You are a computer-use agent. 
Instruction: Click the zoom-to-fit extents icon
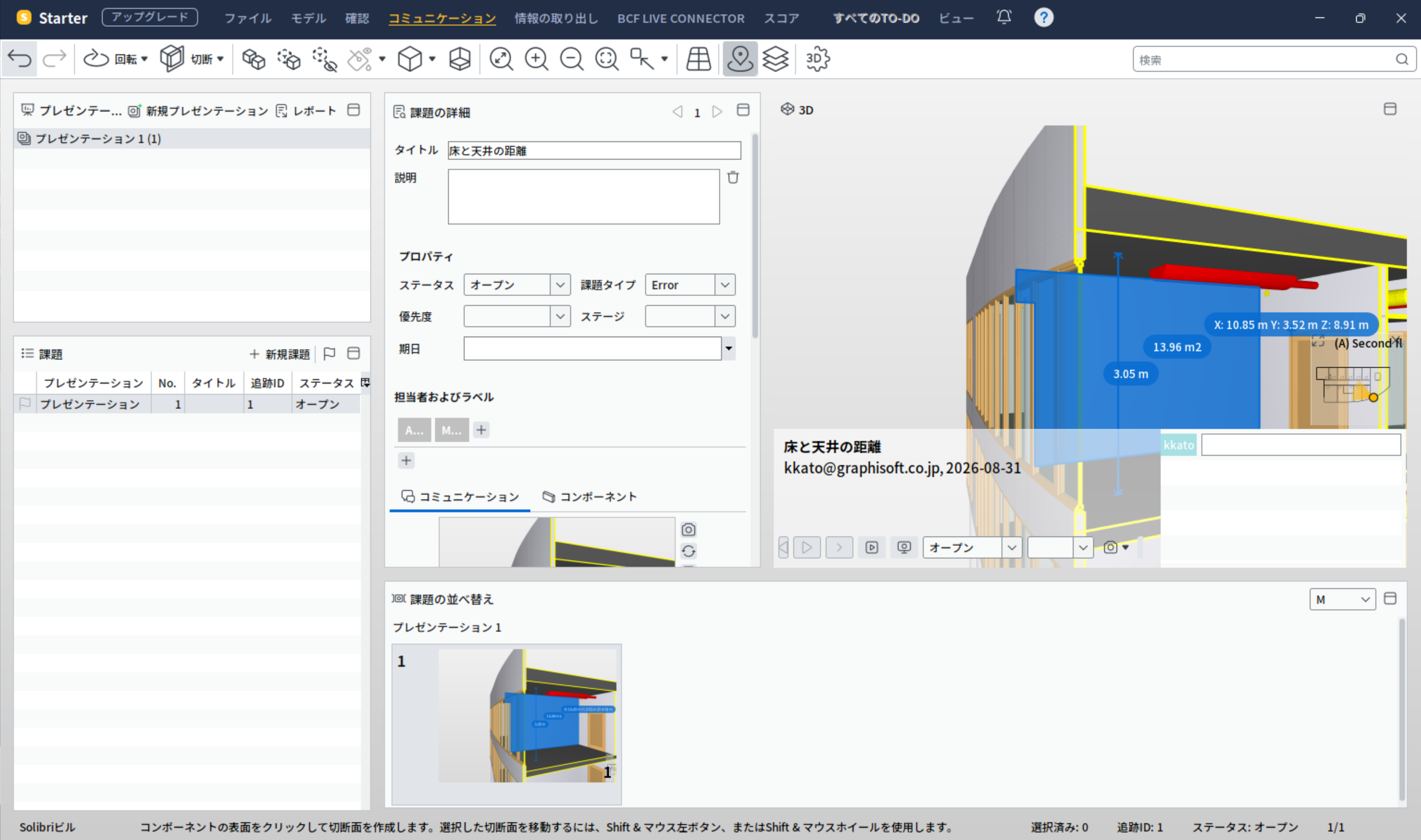pyautogui.click(x=501, y=59)
